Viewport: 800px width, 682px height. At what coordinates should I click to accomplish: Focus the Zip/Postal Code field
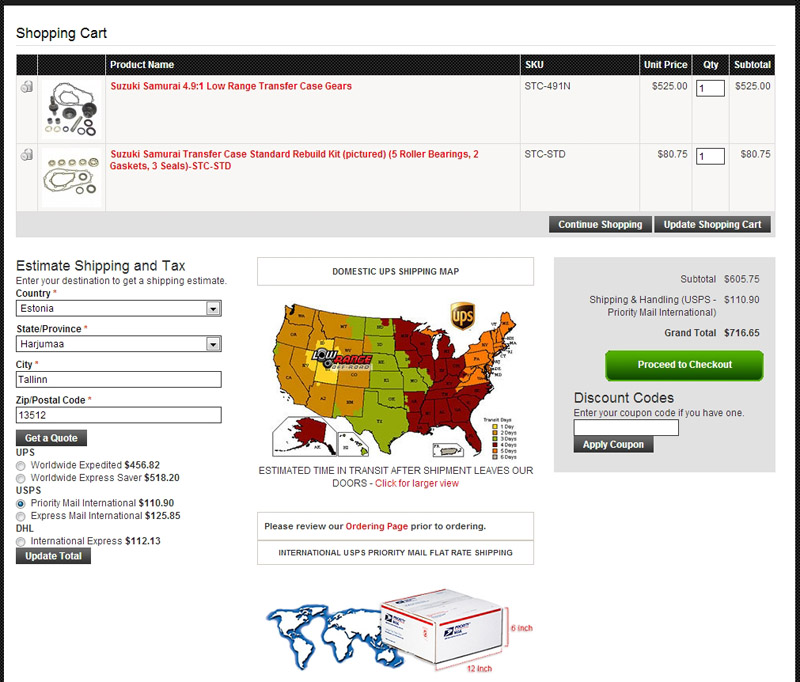pos(118,415)
